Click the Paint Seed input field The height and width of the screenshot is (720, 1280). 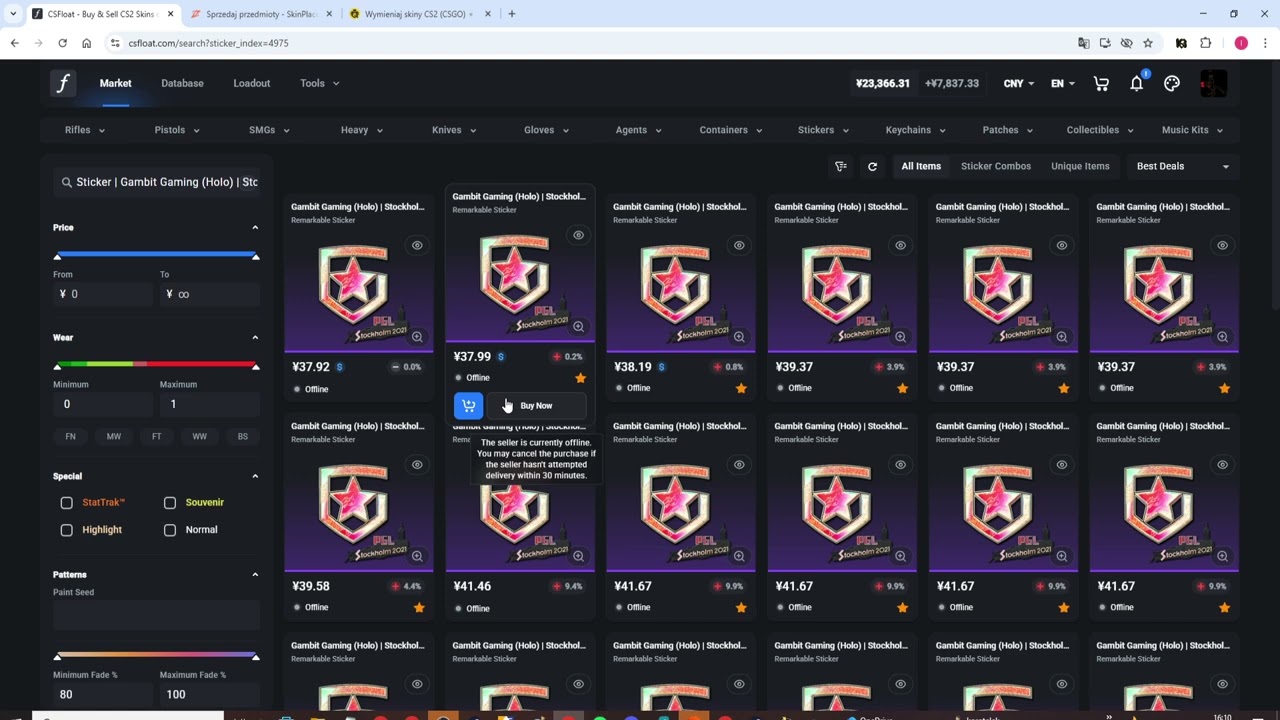156,615
